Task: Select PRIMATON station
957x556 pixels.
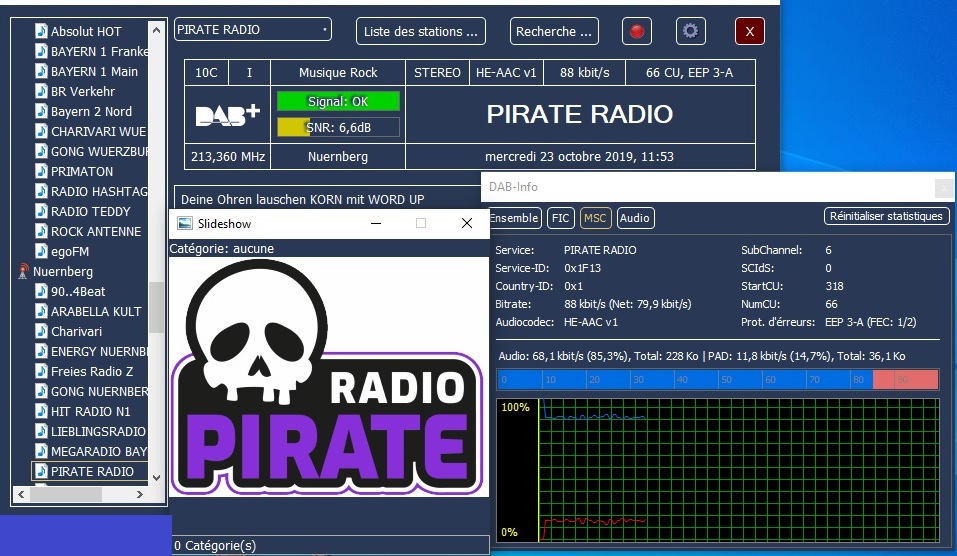Action: tap(82, 171)
